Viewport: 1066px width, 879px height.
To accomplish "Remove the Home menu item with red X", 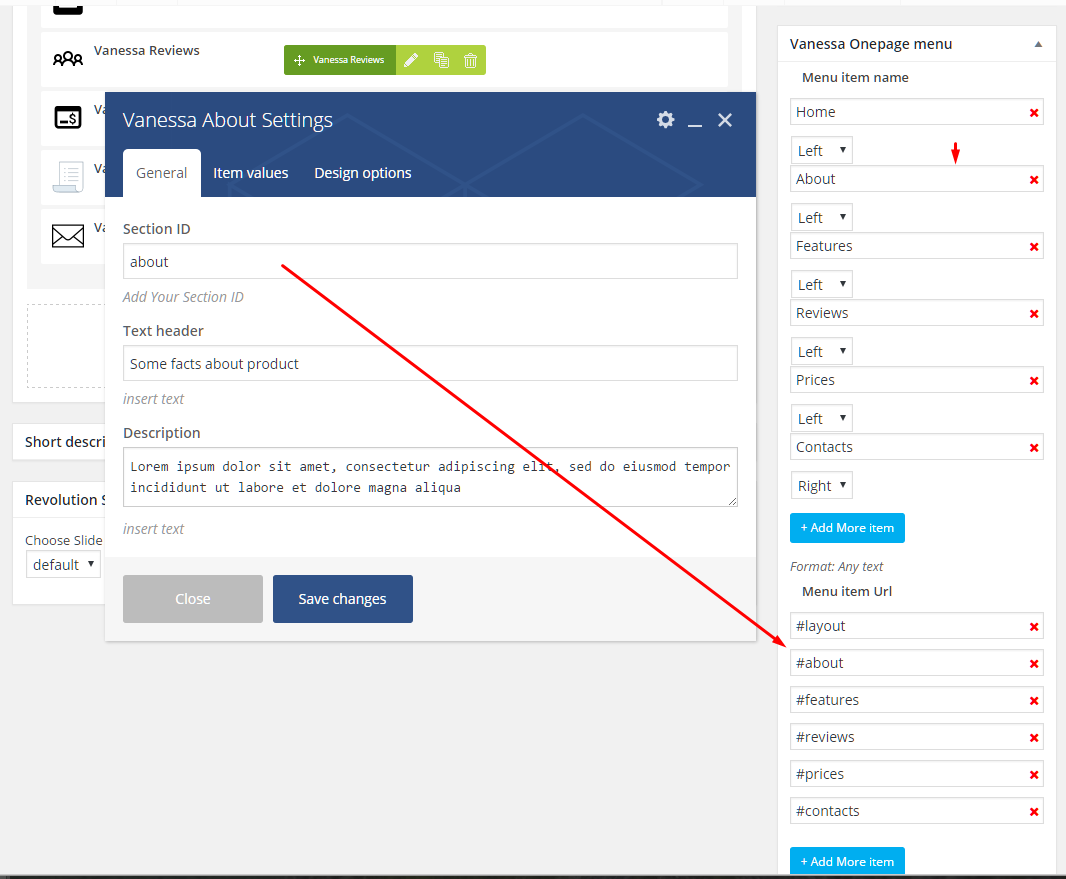I will 1034,113.
